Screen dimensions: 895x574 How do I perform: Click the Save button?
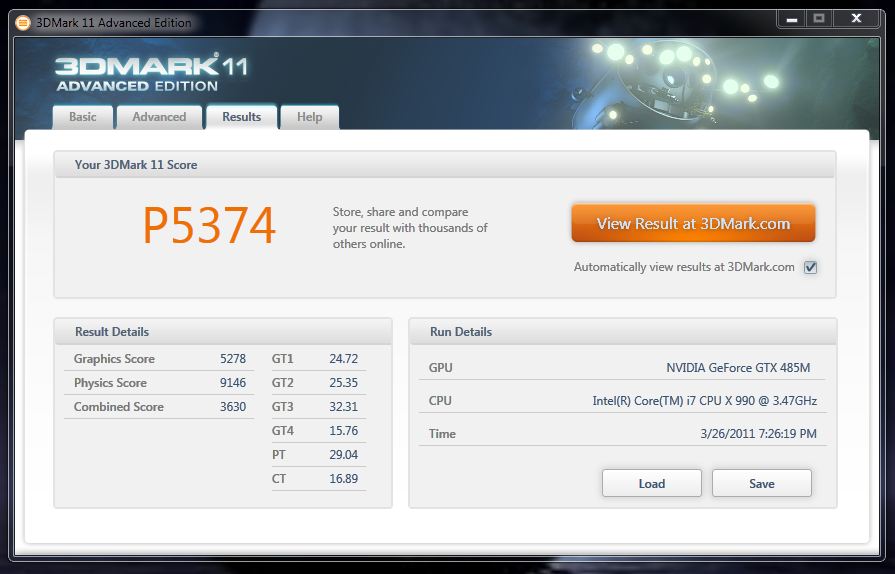point(761,483)
